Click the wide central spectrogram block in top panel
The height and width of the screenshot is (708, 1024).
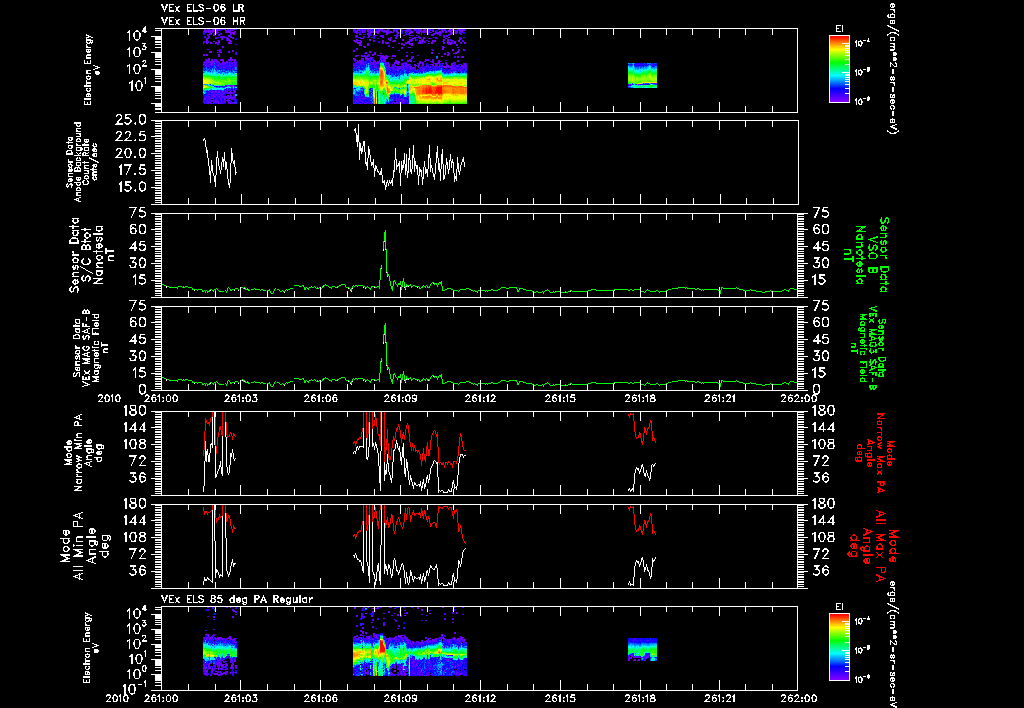(x=409, y=67)
